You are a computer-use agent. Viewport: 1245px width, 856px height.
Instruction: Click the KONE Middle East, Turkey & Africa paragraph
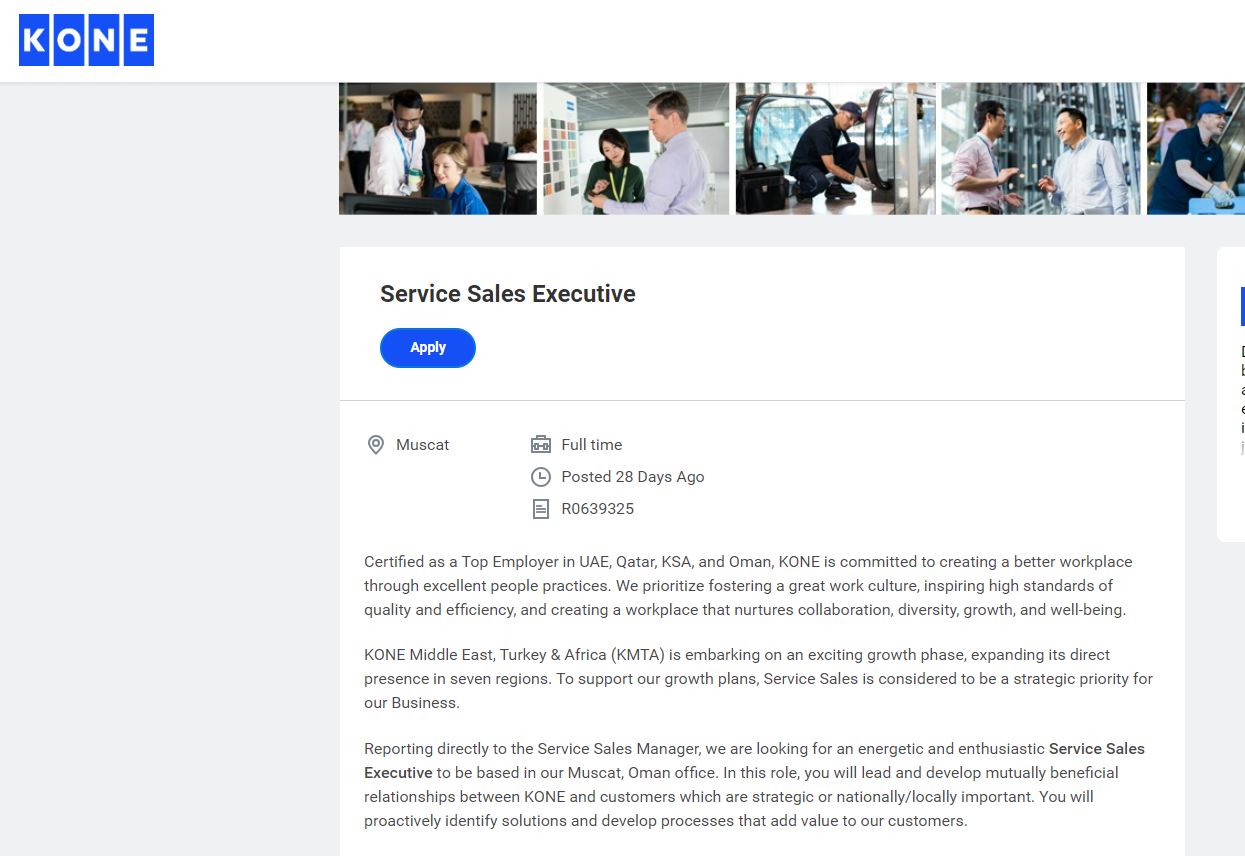758,679
